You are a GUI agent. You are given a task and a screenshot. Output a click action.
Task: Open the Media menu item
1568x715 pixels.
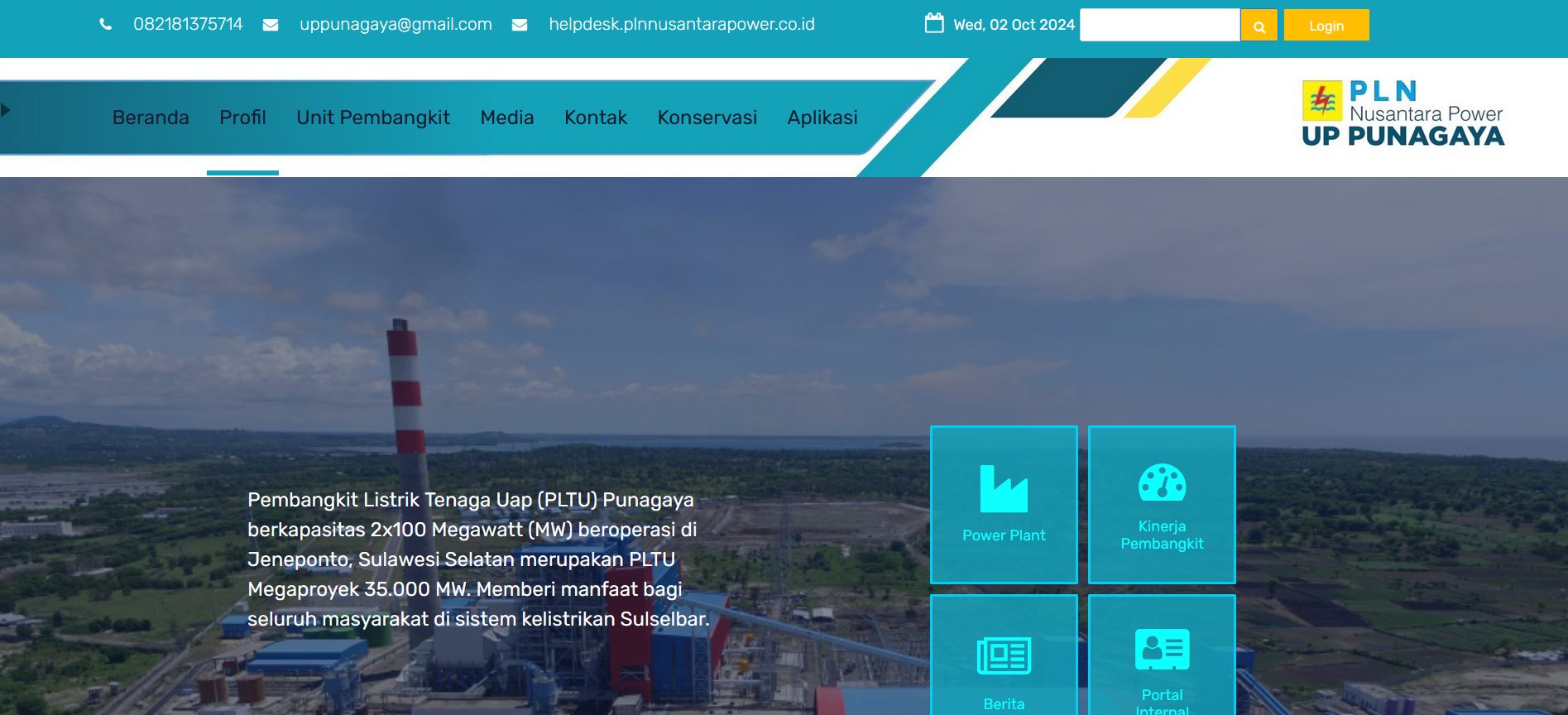click(x=507, y=118)
